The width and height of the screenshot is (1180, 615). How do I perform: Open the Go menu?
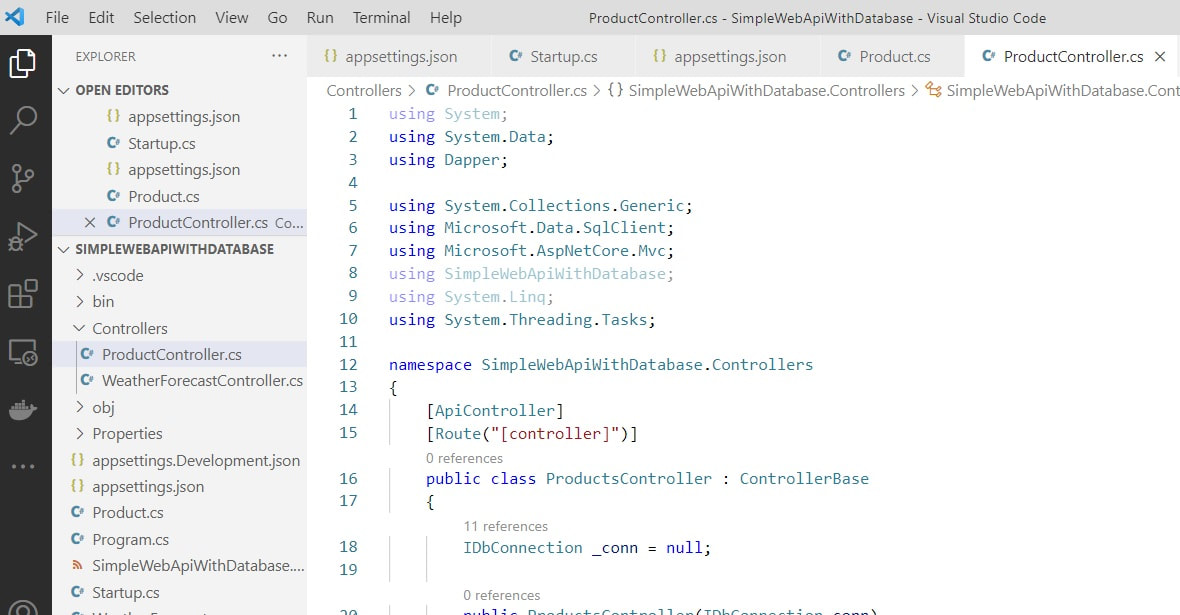point(277,17)
